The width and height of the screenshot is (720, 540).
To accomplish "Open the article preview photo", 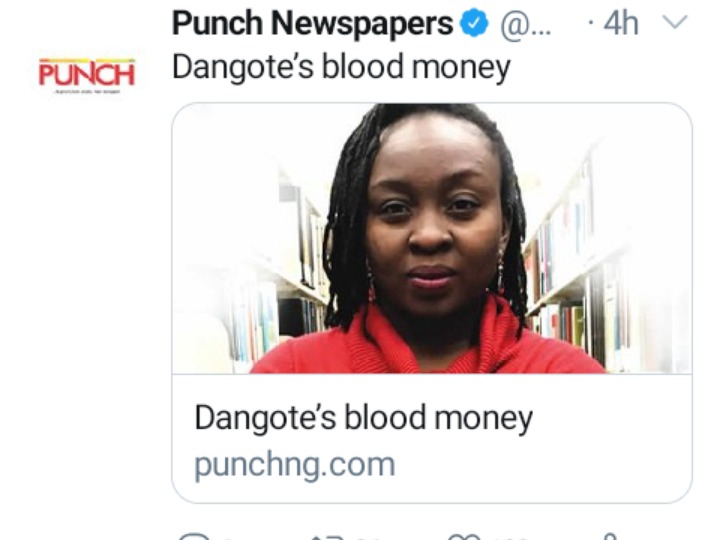I will tap(432, 238).
